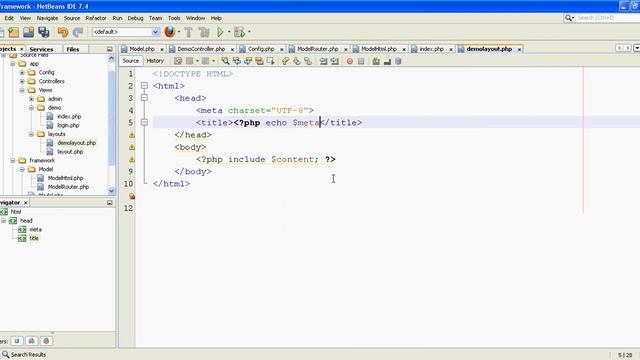The width and height of the screenshot is (640, 360).
Task: Click the Shift Line Left icon
Action: [x=323, y=61]
